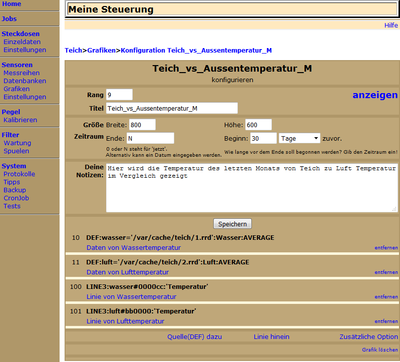
Task: Open Linie von Lufttemperatur link
Action: (x=125, y=321)
